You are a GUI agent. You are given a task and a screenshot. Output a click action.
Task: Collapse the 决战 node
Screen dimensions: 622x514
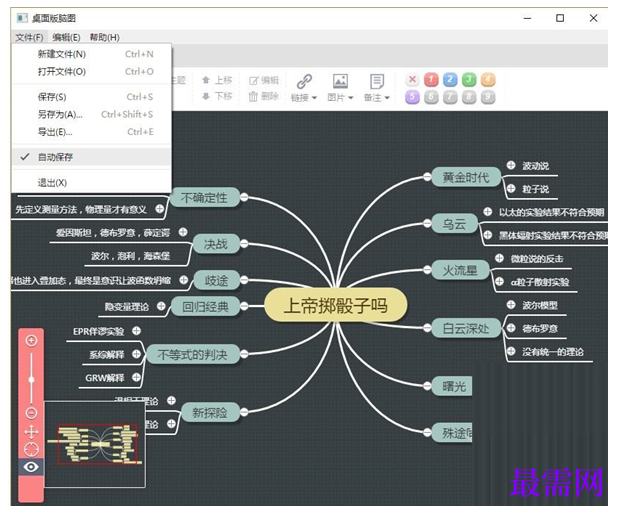(244, 244)
